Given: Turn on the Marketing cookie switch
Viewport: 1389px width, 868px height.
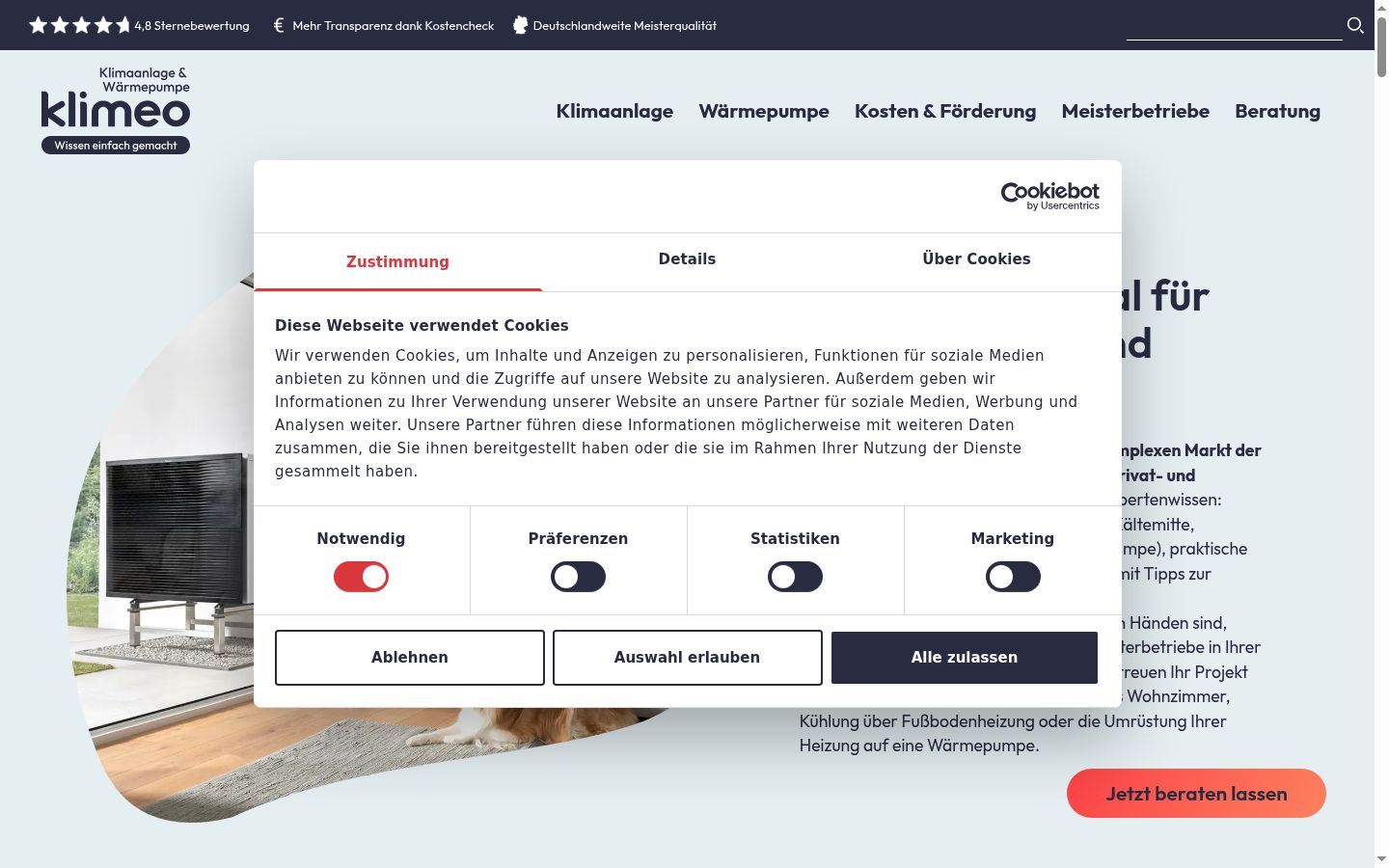Looking at the screenshot, I should 1013,577.
